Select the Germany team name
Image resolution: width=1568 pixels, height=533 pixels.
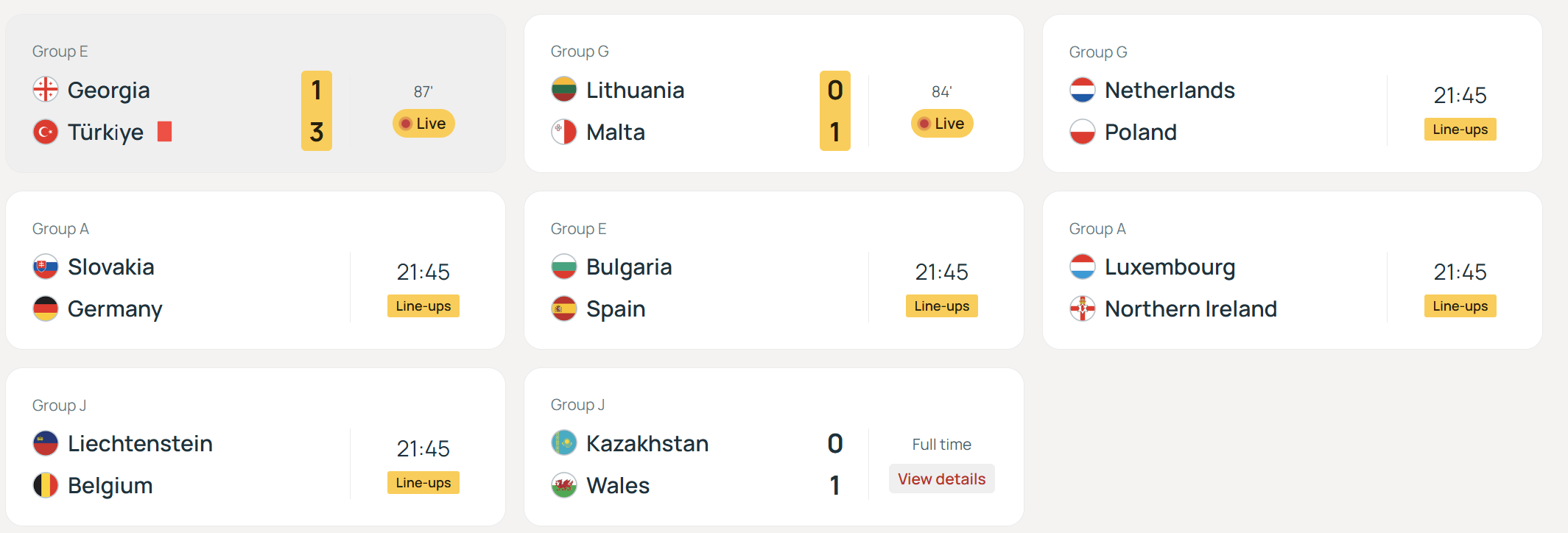click(115, 309)
